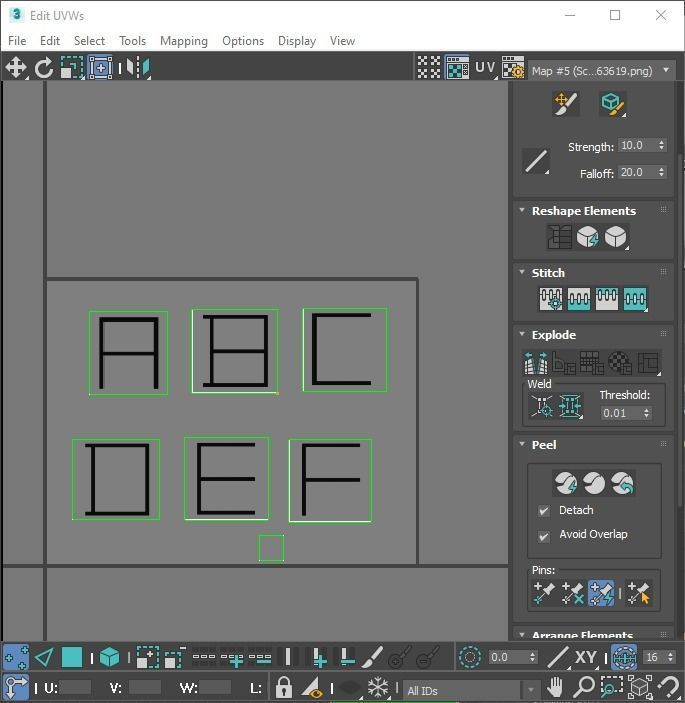Click the third Stitch average icon
Viewport: 685px width, 703px height.
pos(607,299)
